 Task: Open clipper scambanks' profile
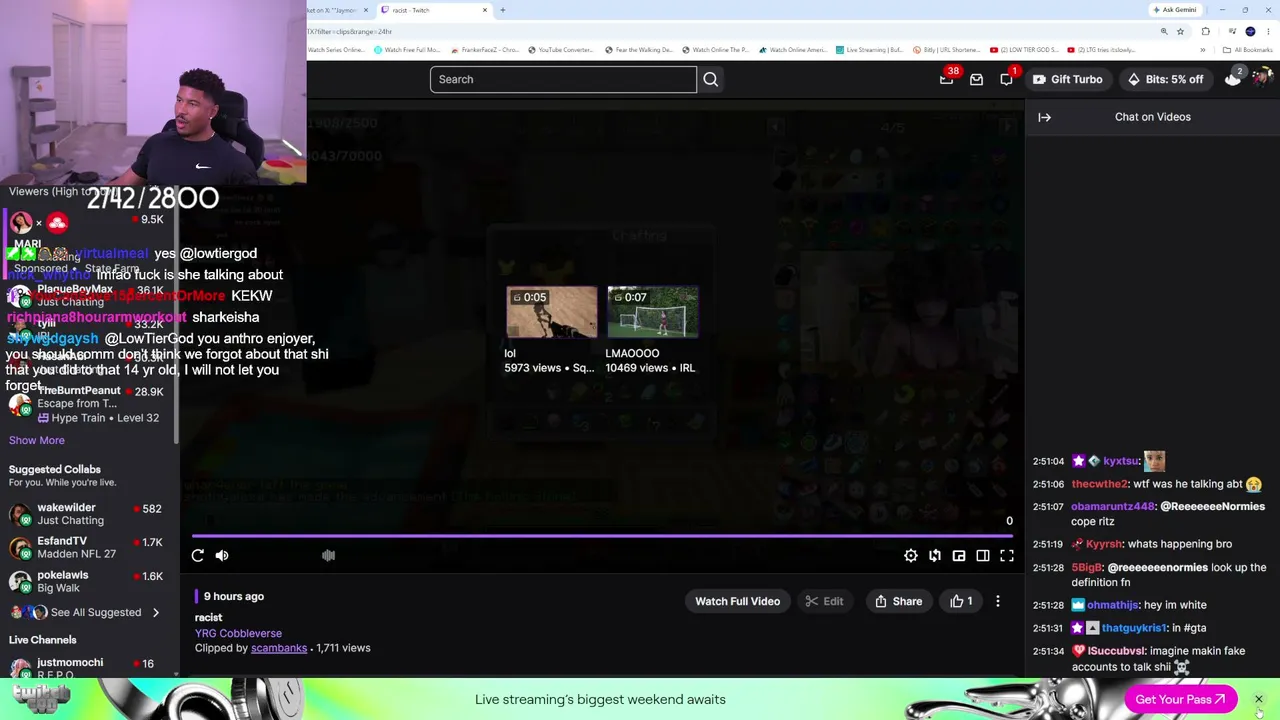point(279,648)
